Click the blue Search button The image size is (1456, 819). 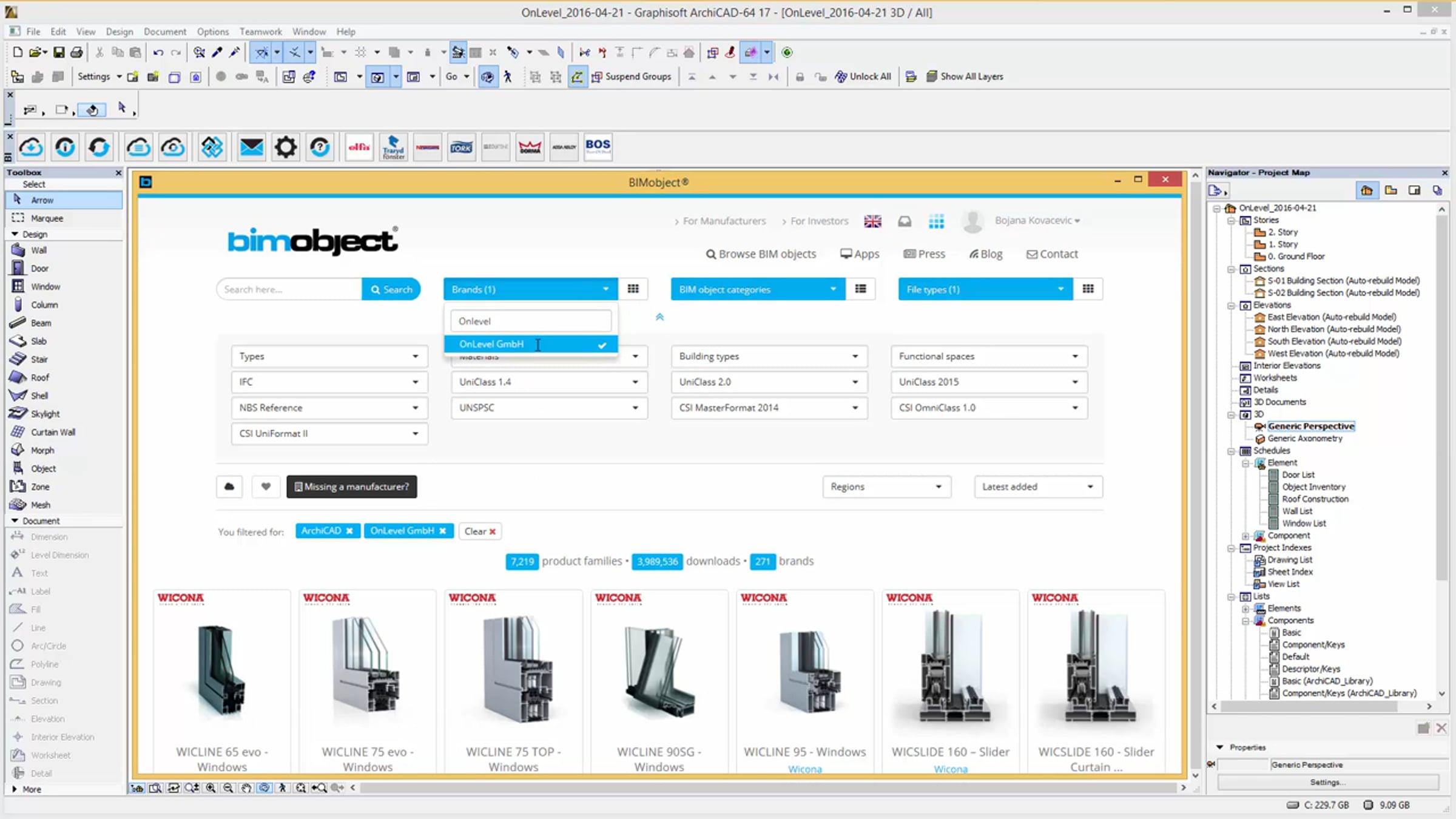click(391, 289)
